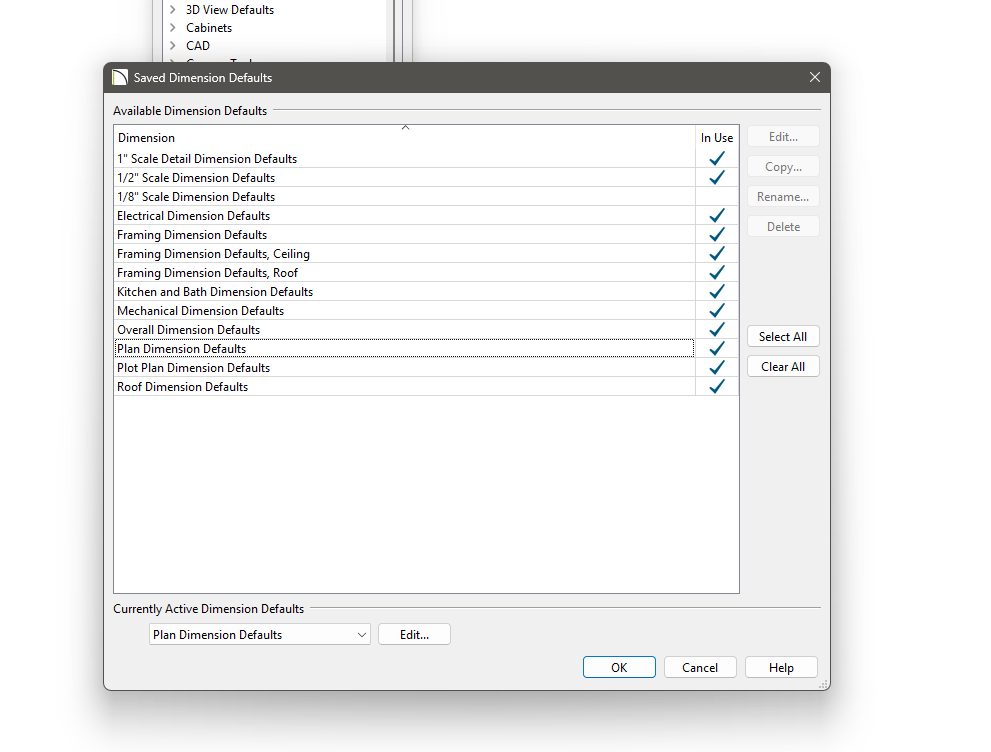Select Kitchen and Bath Dimension Defaults row
991x752 pixels.
(215, 292)
